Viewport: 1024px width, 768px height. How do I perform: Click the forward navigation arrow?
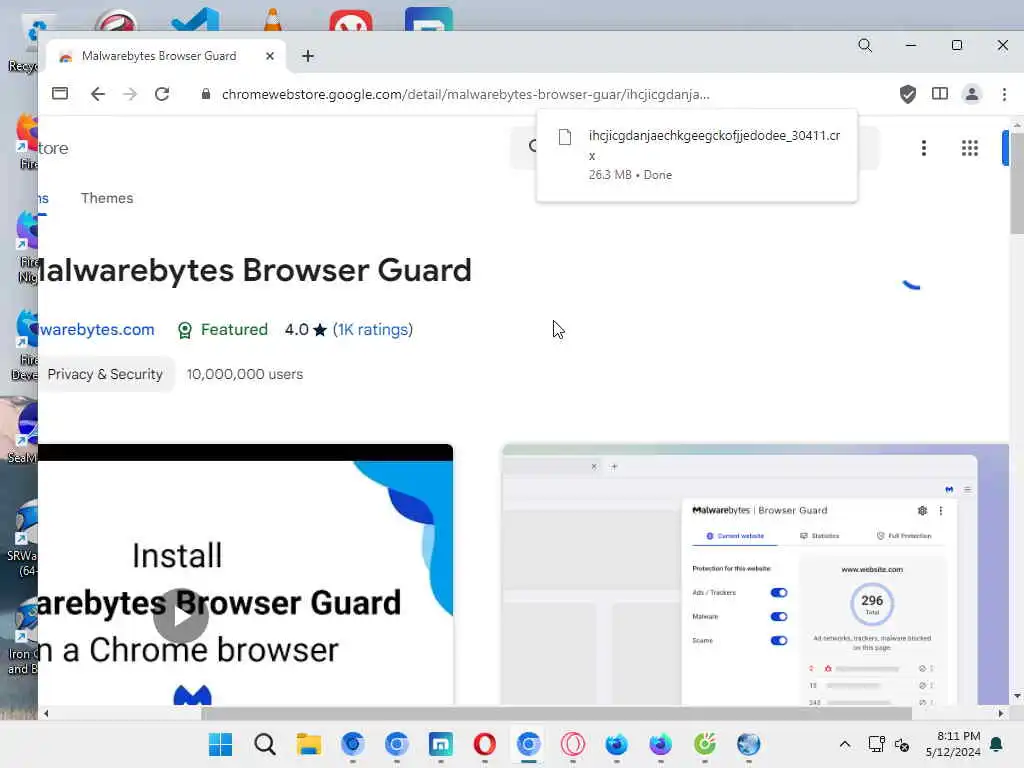tap(130, 94)
